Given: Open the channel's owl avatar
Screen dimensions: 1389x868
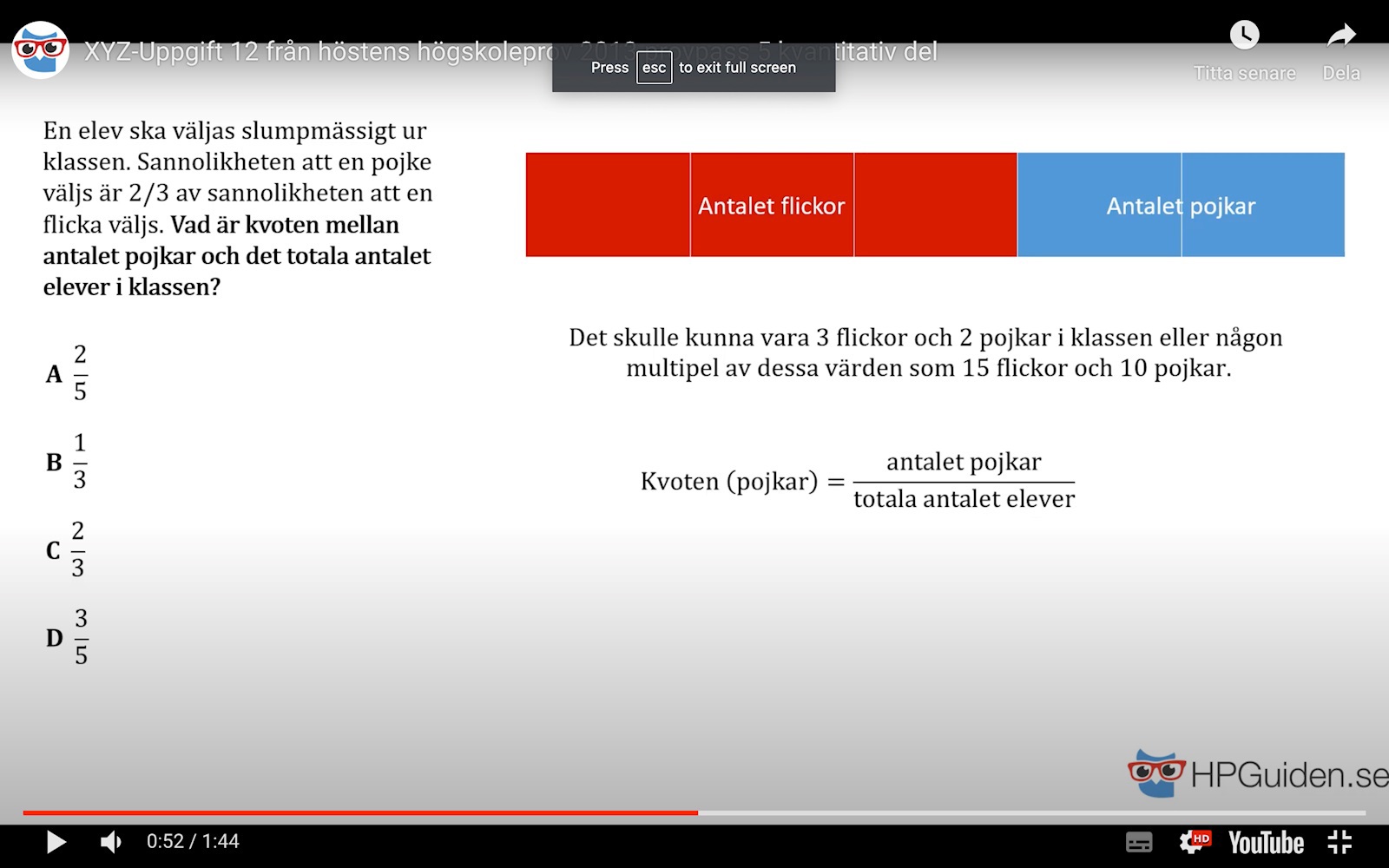Looking at the screenshot, I should pyautogui.click(x=40, y=50).
